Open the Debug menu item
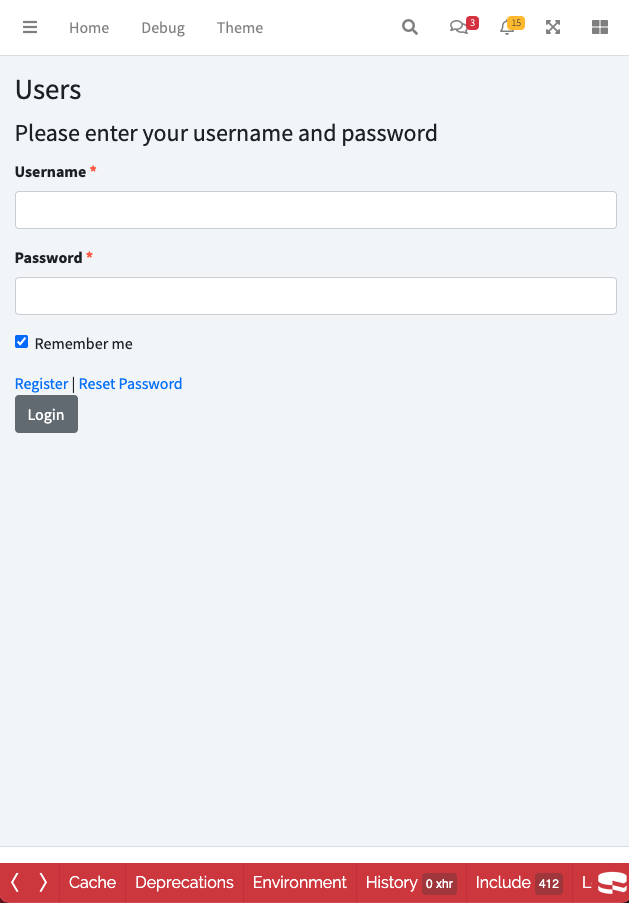This screenshot has height=903, width=629. click(x=163, y=28)
